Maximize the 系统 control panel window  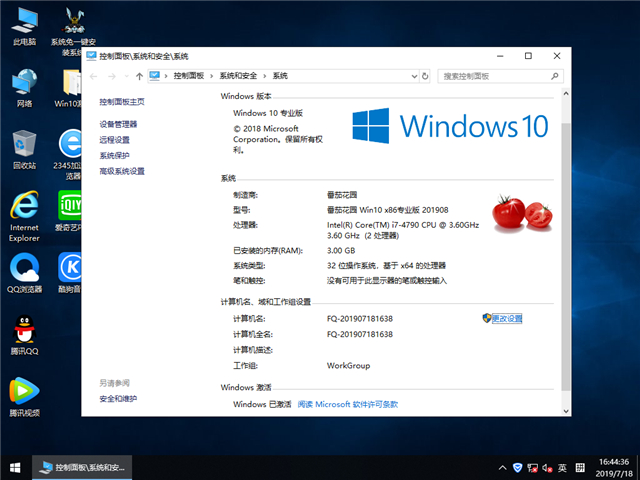coord(528,56)
